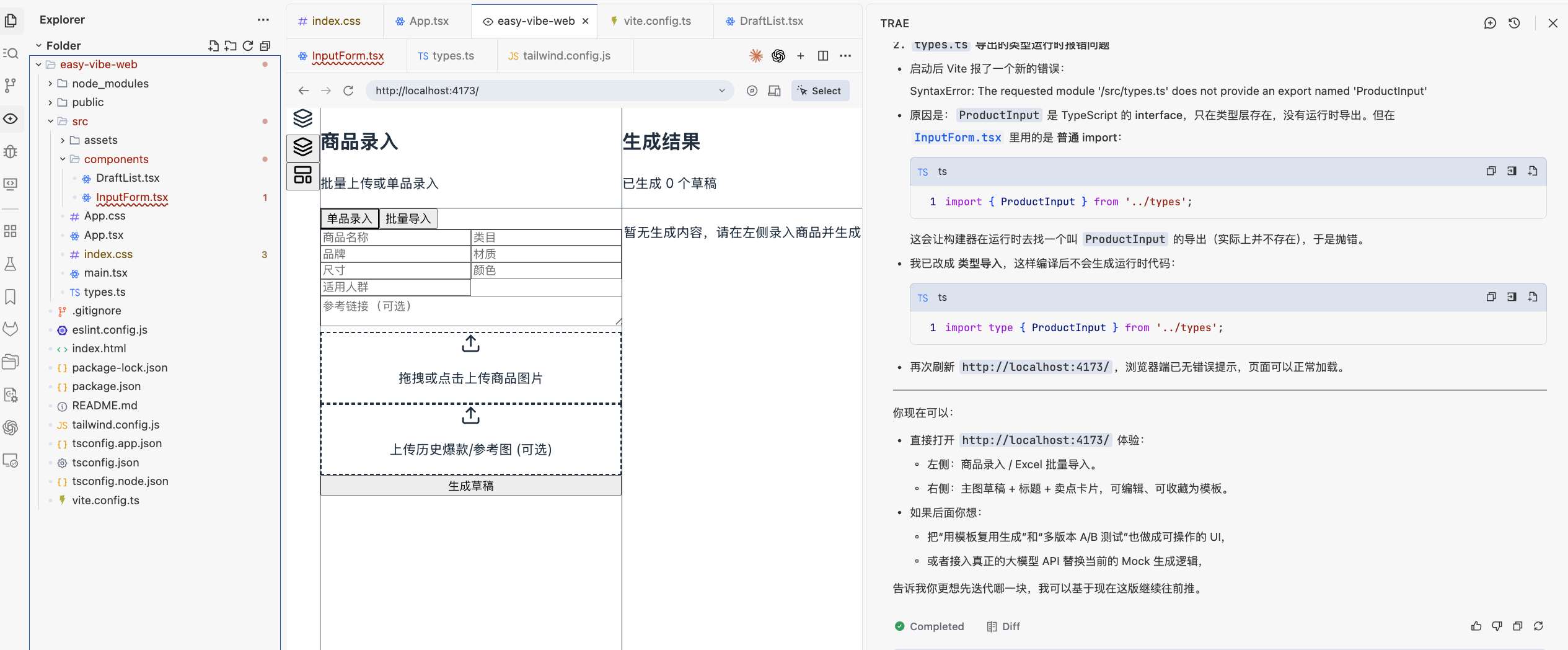Viewport: 1568px width, 650px height.
Task: Reload the browser preview page
Action: pos(348,91)
